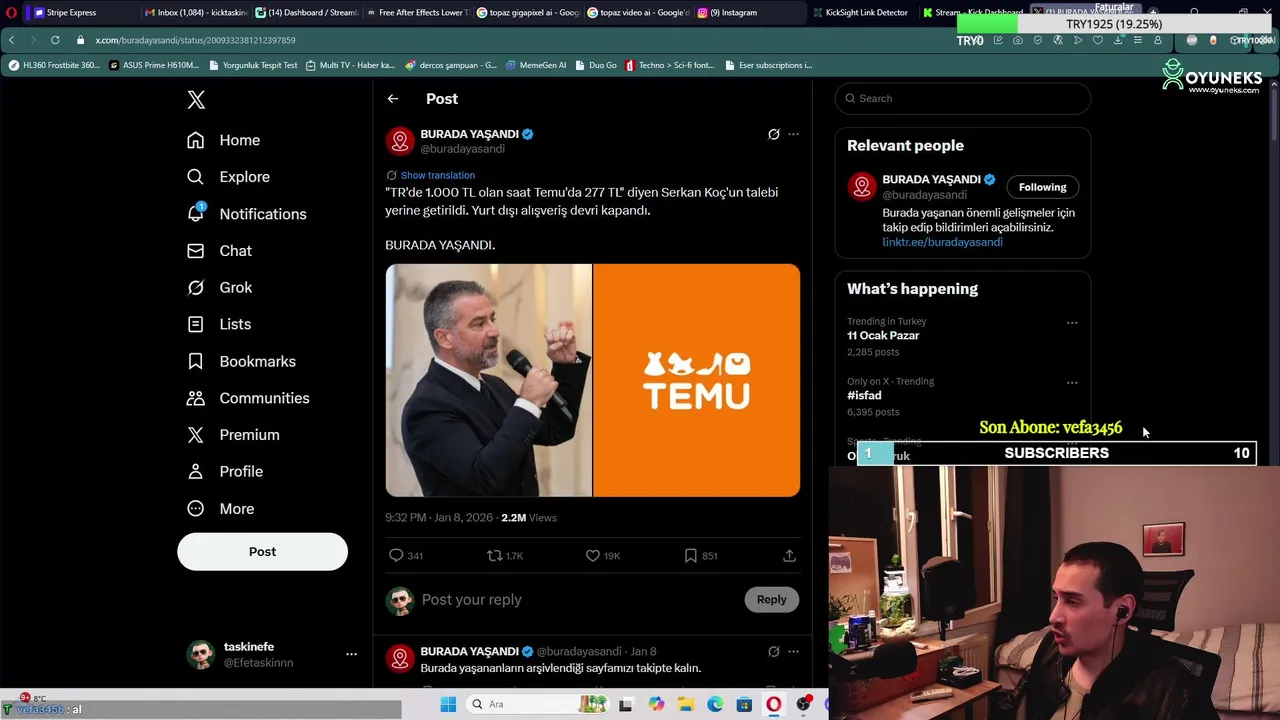Open Notifications in the sidebar

247,214
